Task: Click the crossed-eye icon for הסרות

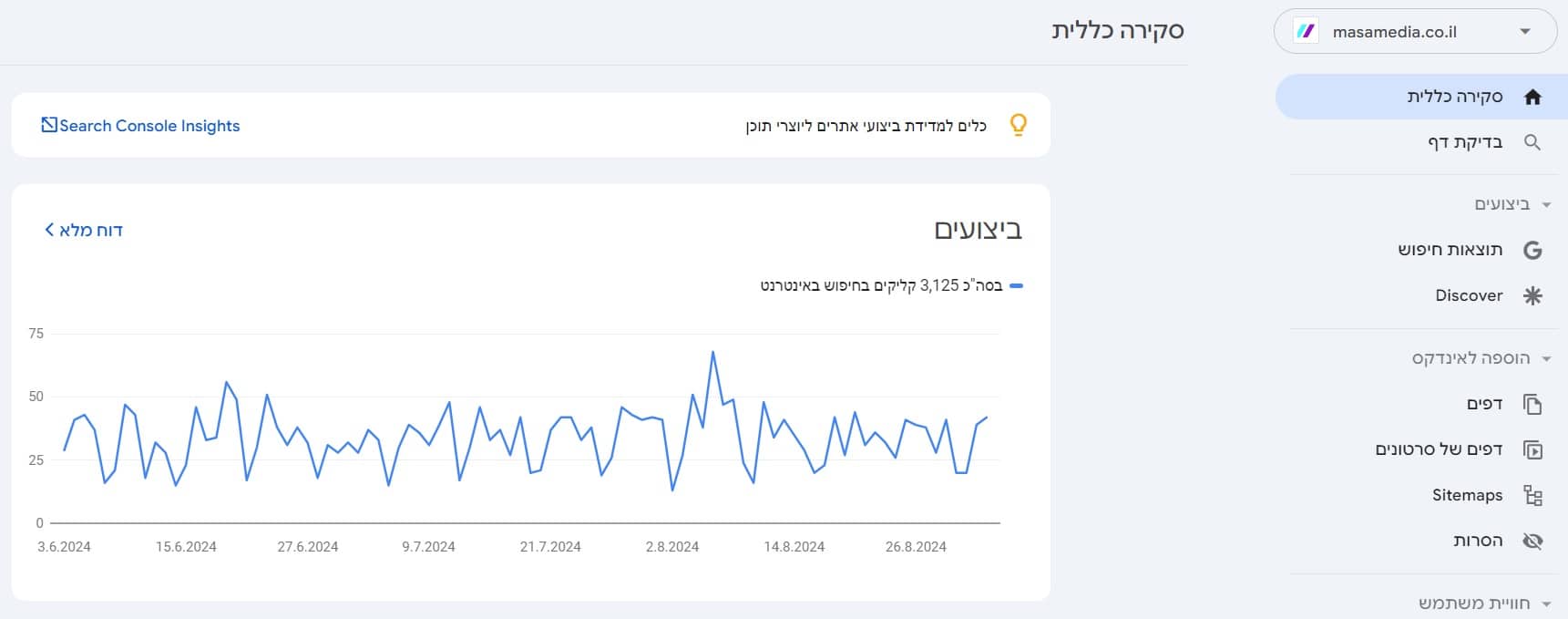Action: click(x=1532, y=541)
